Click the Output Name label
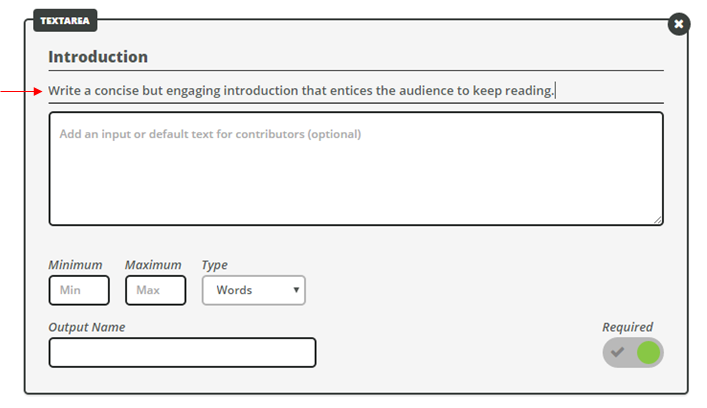 [87, 327]
